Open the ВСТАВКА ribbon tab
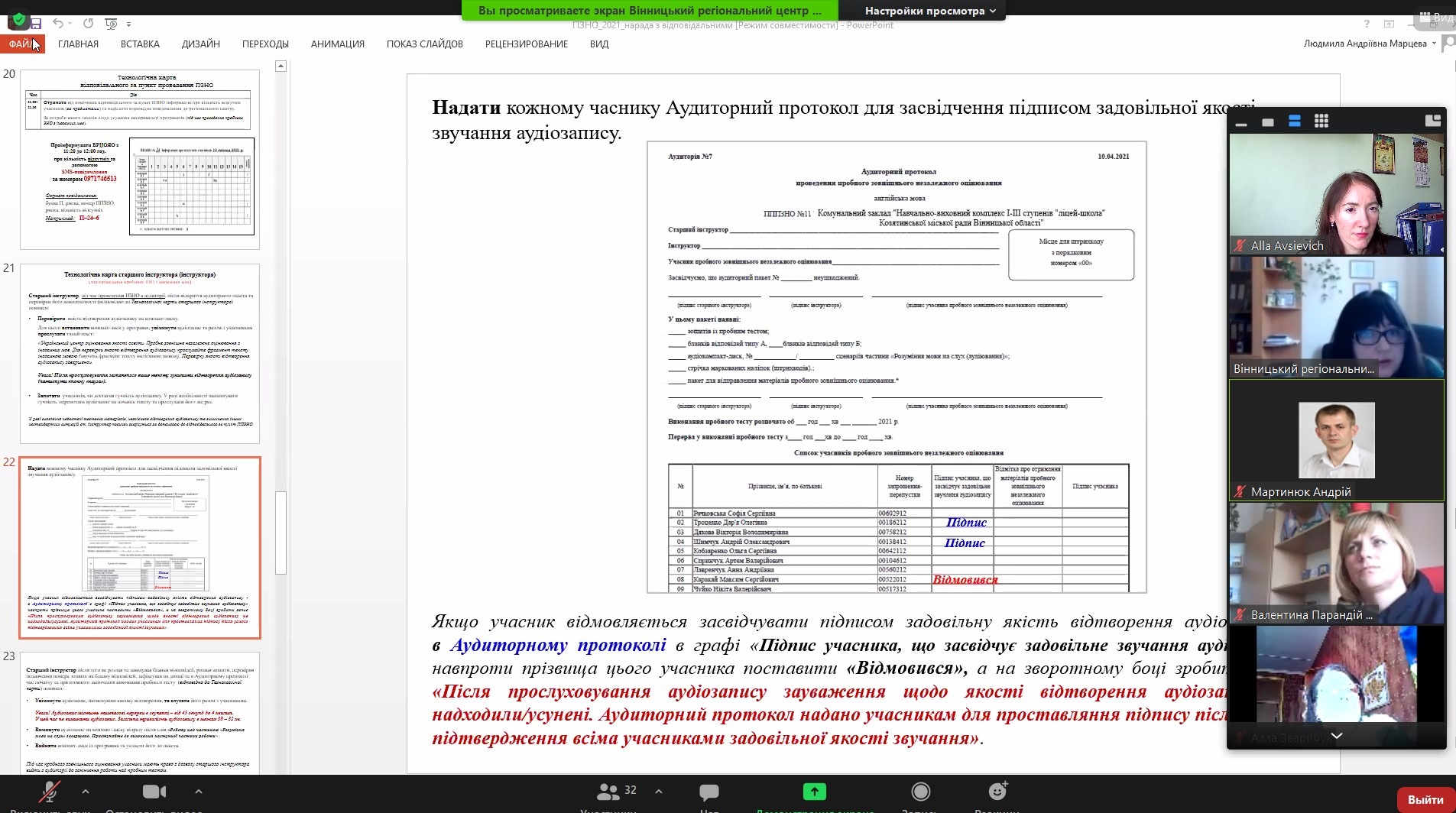This screenshot has width=1456, height=813. (x=140, y=44)
